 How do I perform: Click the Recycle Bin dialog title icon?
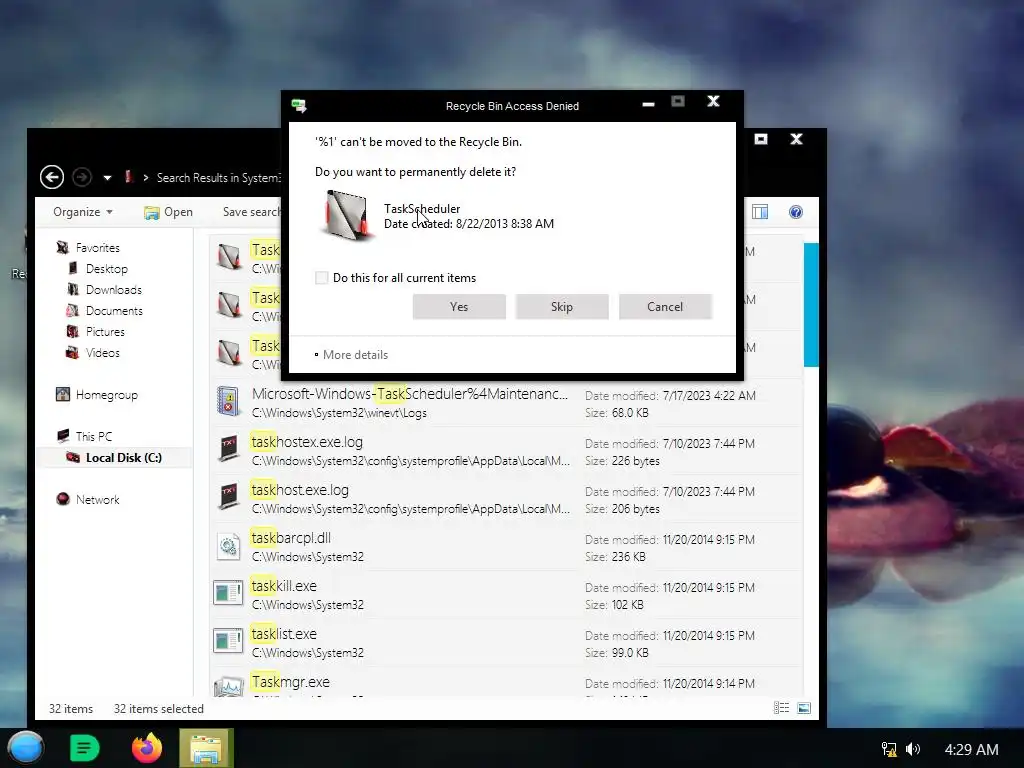[x=299, y=106]
